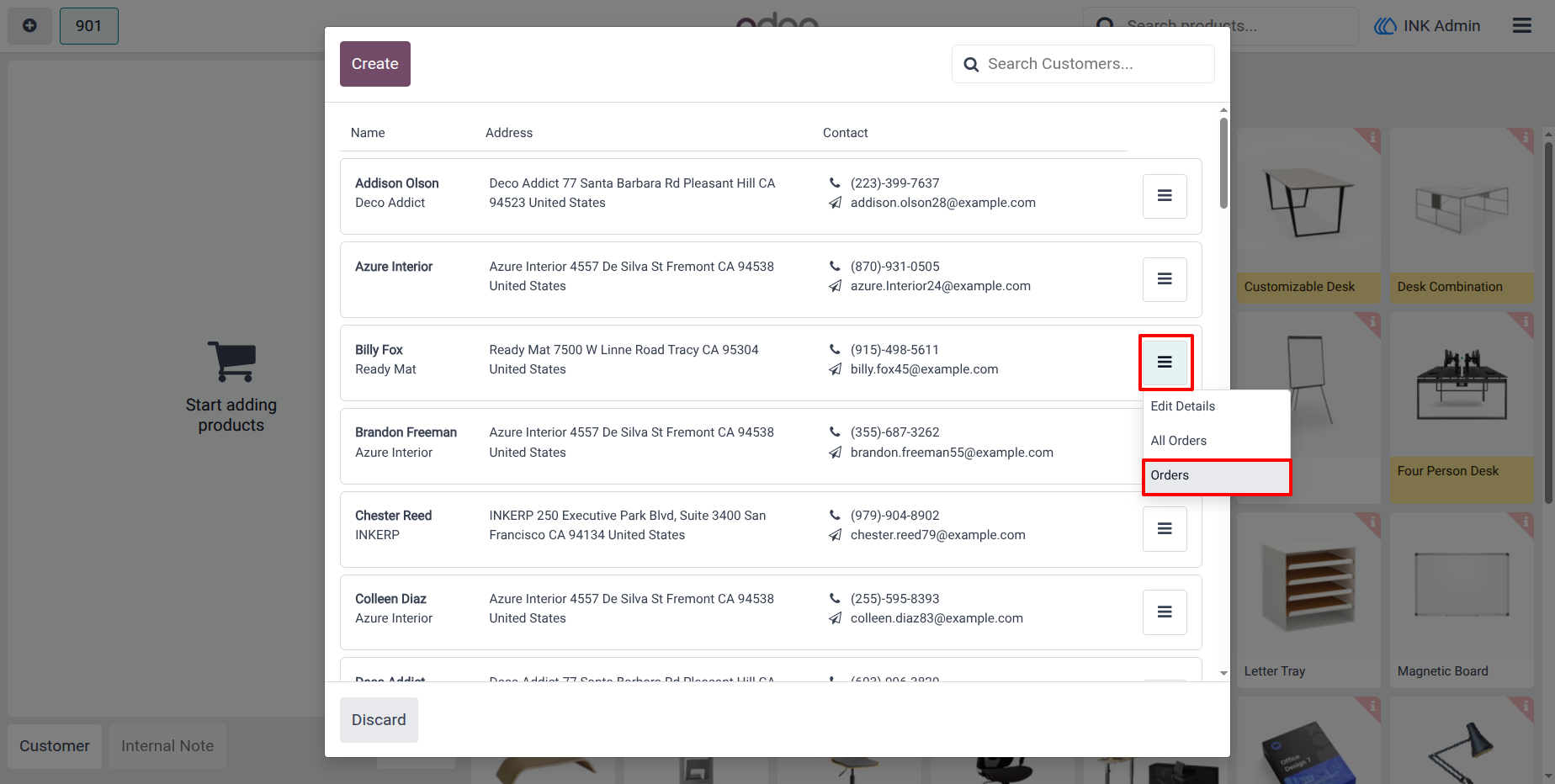Click the magnifier icon in Search Customers
The width and height of the screenshot is (1555, 784).
tap(971, 65)
